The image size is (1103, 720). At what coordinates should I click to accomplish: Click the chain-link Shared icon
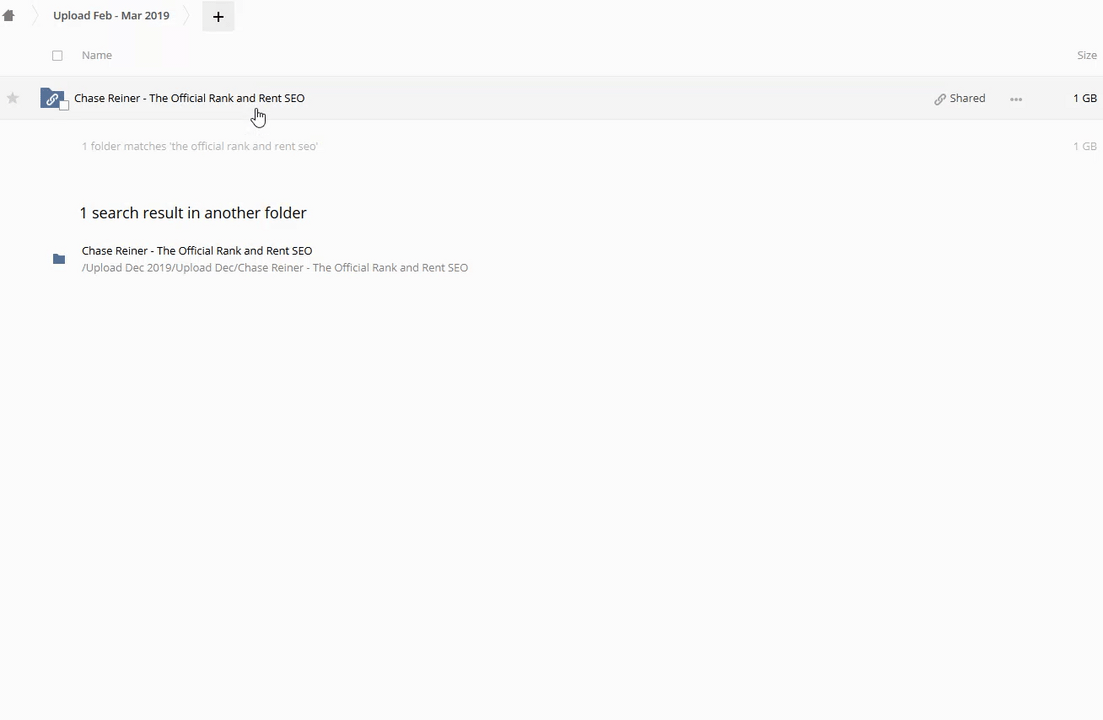[940, 99]
